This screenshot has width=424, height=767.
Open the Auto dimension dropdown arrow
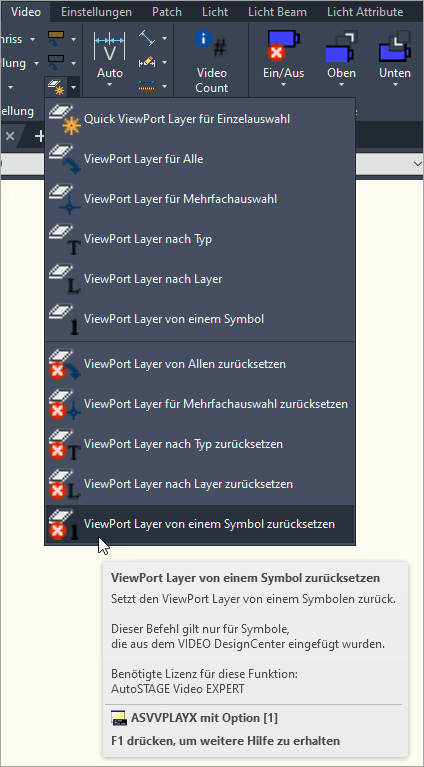(110, 85)
